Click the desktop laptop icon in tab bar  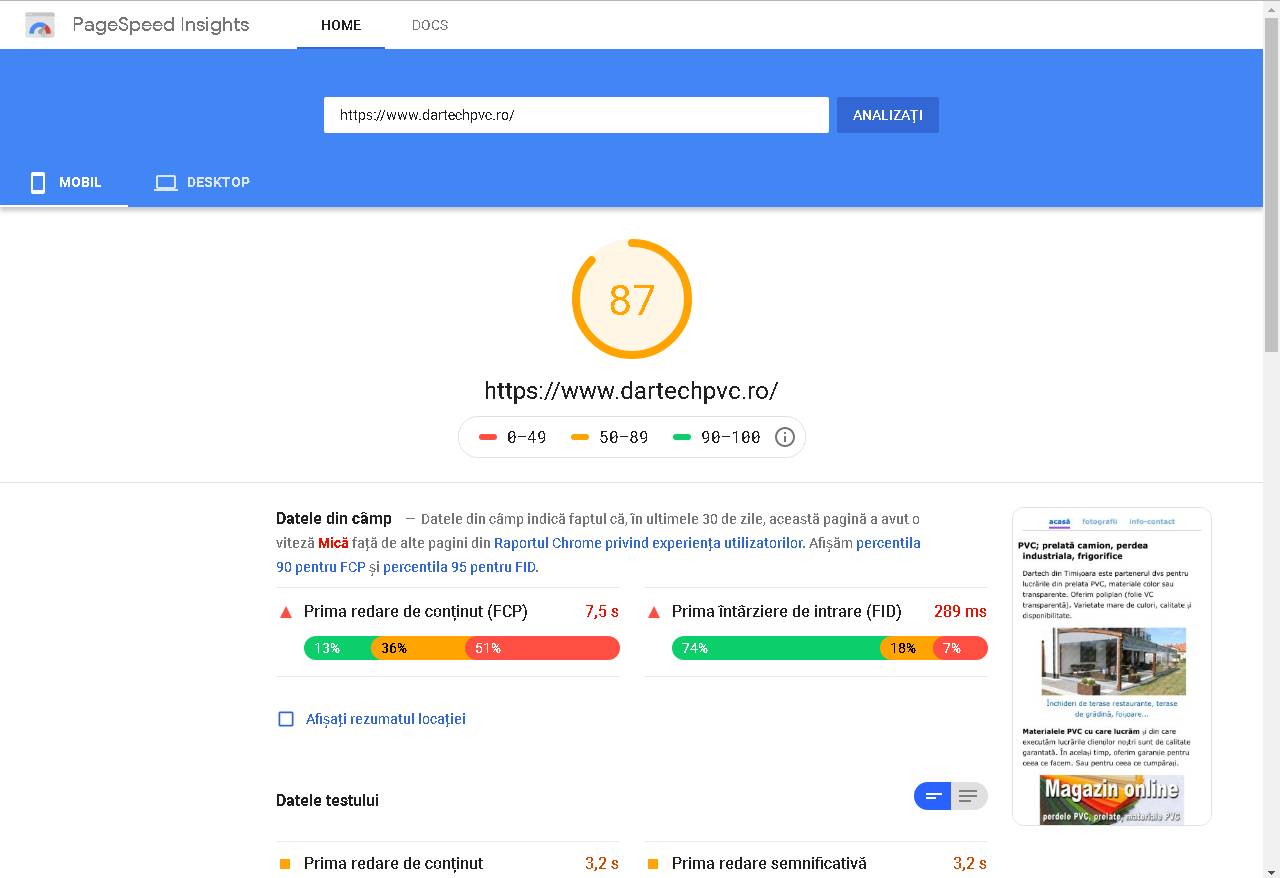[166, 182]
